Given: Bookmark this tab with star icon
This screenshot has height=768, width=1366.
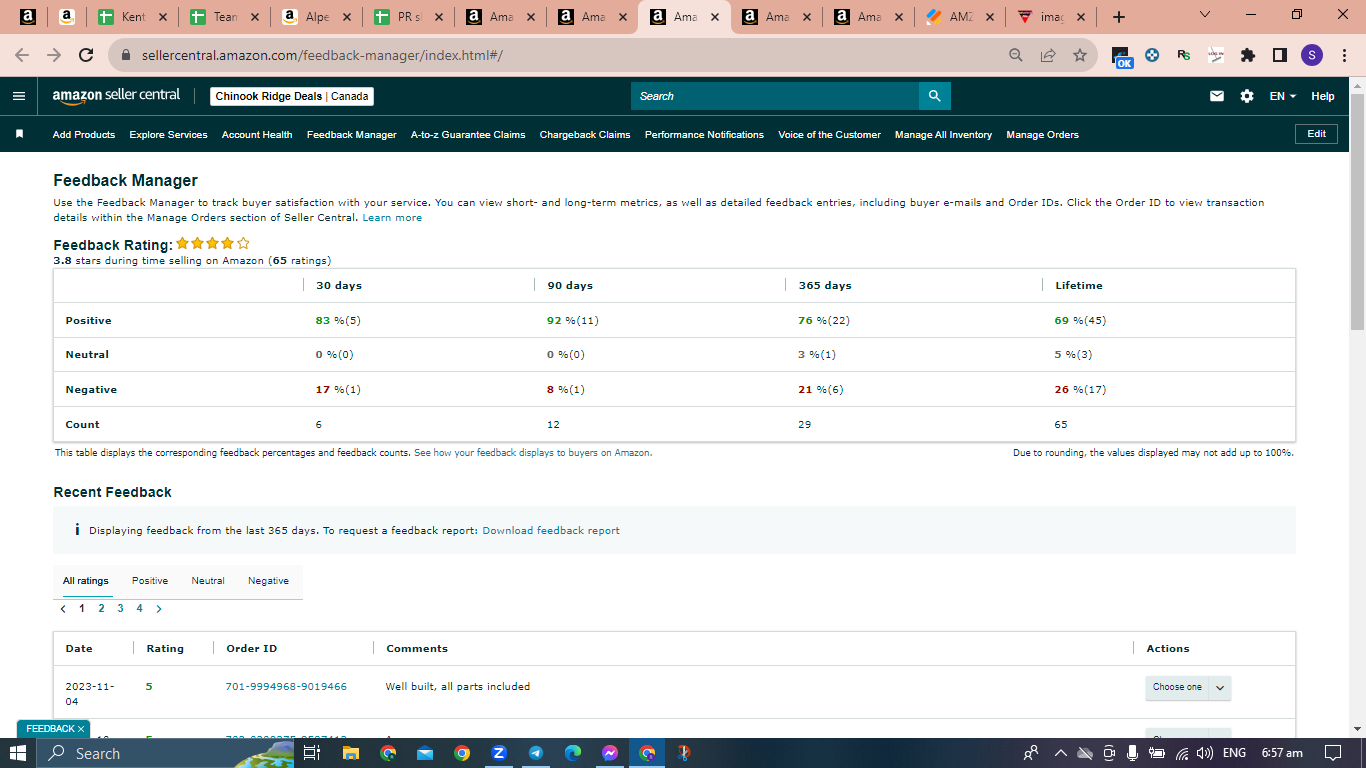Looking at the screenshot, I should tap(1080, 55).
